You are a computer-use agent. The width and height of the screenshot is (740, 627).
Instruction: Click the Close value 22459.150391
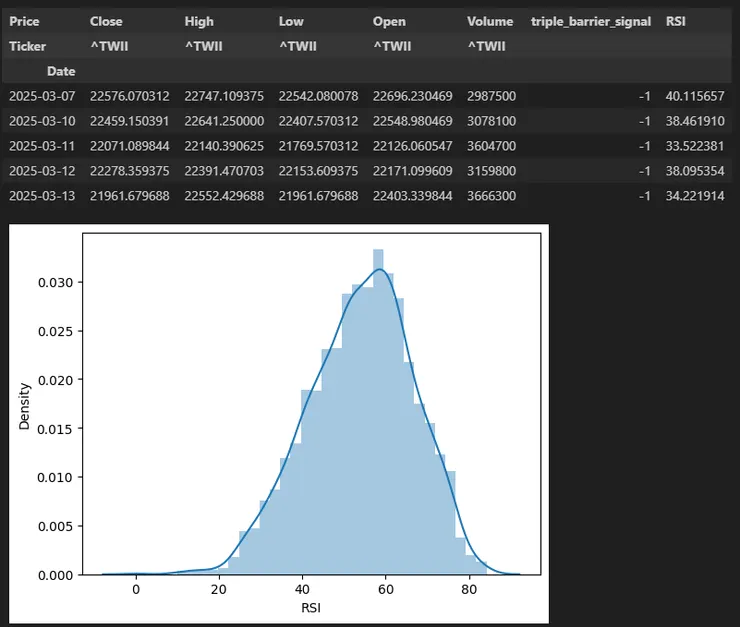129,121
